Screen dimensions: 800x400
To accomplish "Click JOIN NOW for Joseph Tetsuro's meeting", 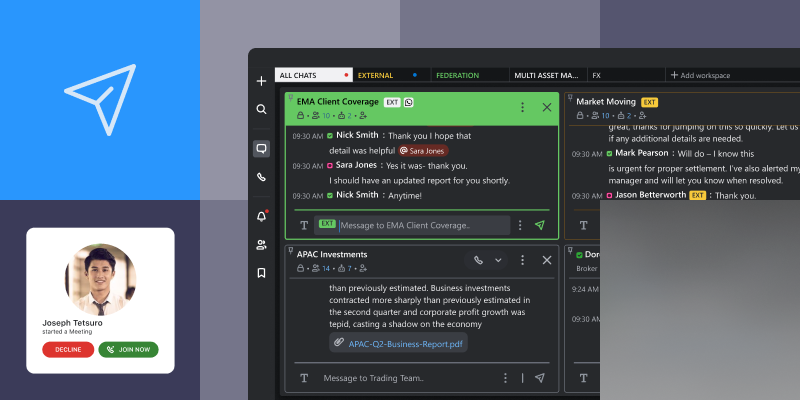I will pyautogui.click(x=128, y=349).
